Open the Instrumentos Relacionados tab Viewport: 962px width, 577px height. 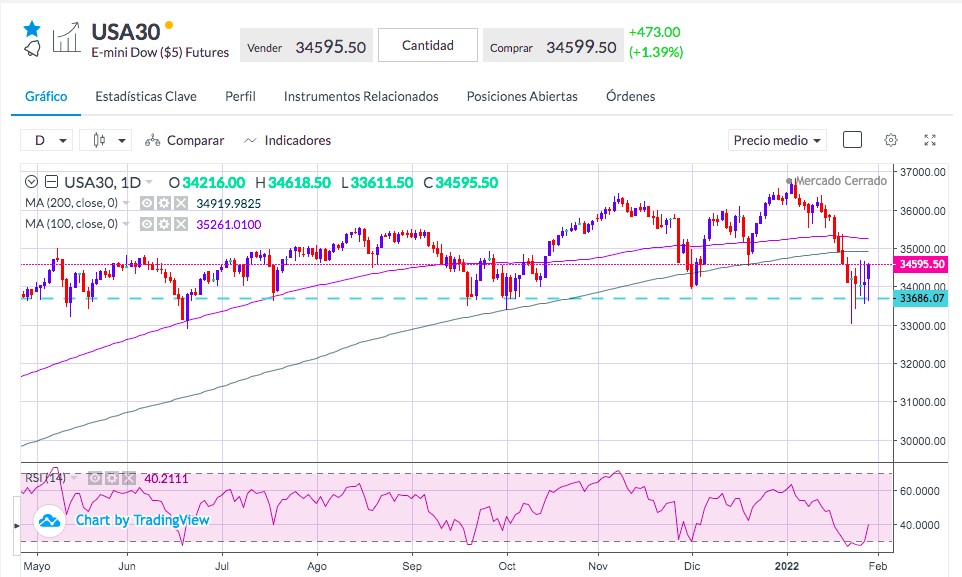click(361, 96)
